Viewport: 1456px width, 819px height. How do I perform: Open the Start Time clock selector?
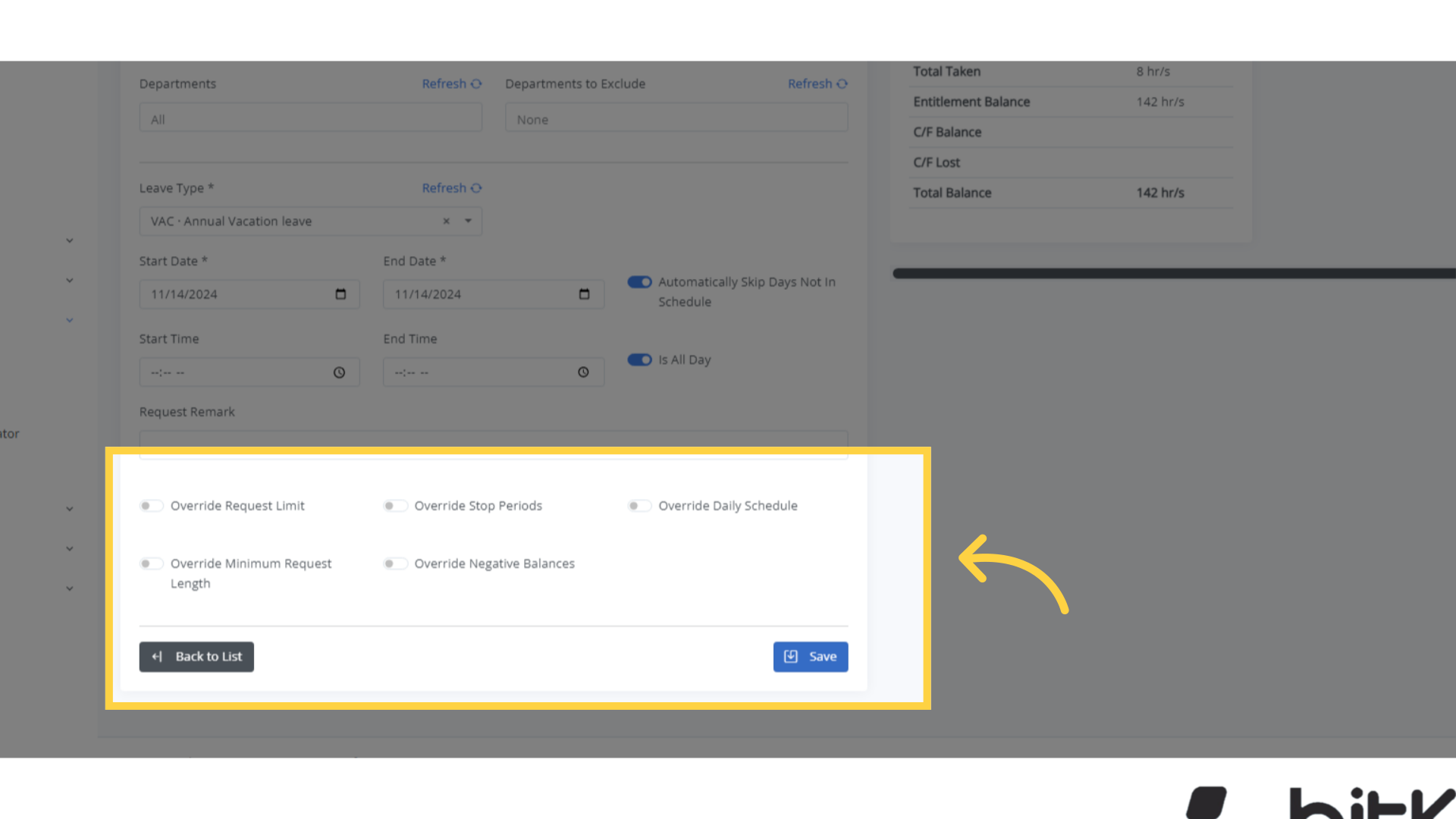coord(339,372)
